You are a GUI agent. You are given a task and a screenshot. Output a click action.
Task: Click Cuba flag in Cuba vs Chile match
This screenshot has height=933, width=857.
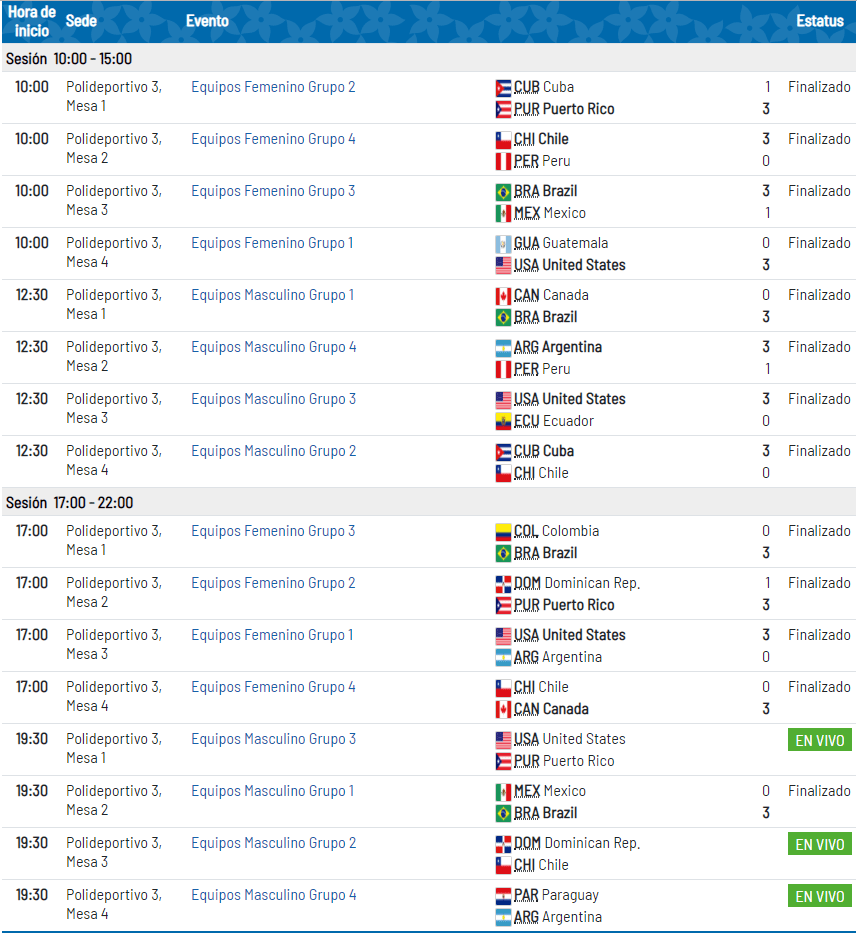point(503,452)
